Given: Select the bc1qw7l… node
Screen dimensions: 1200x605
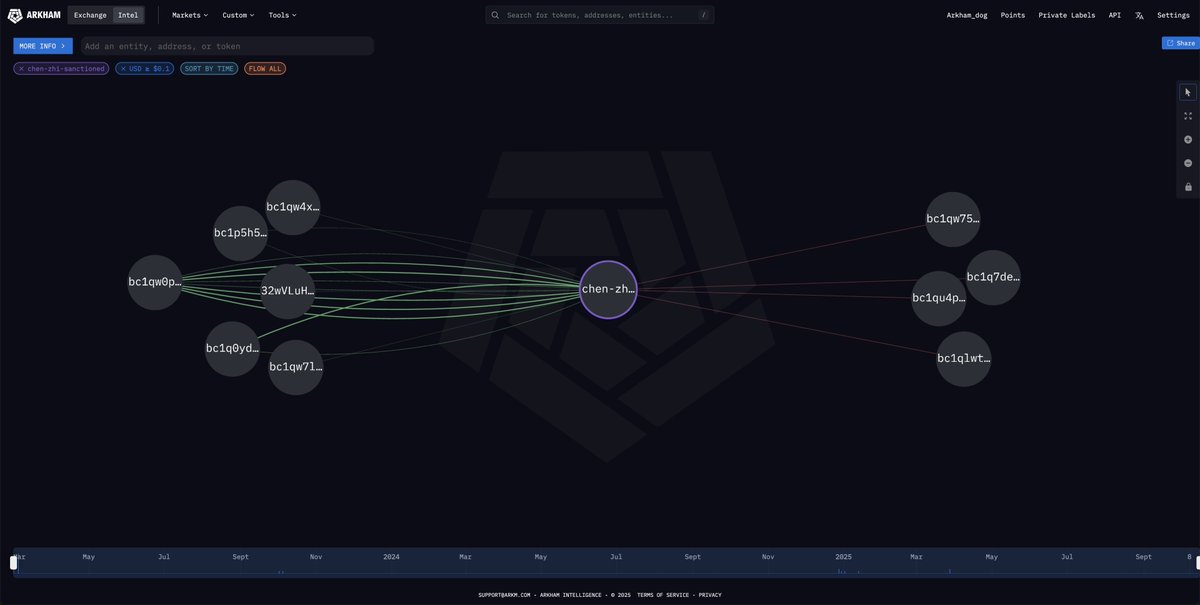Looking at the screenshot, I should pos(296,367).
